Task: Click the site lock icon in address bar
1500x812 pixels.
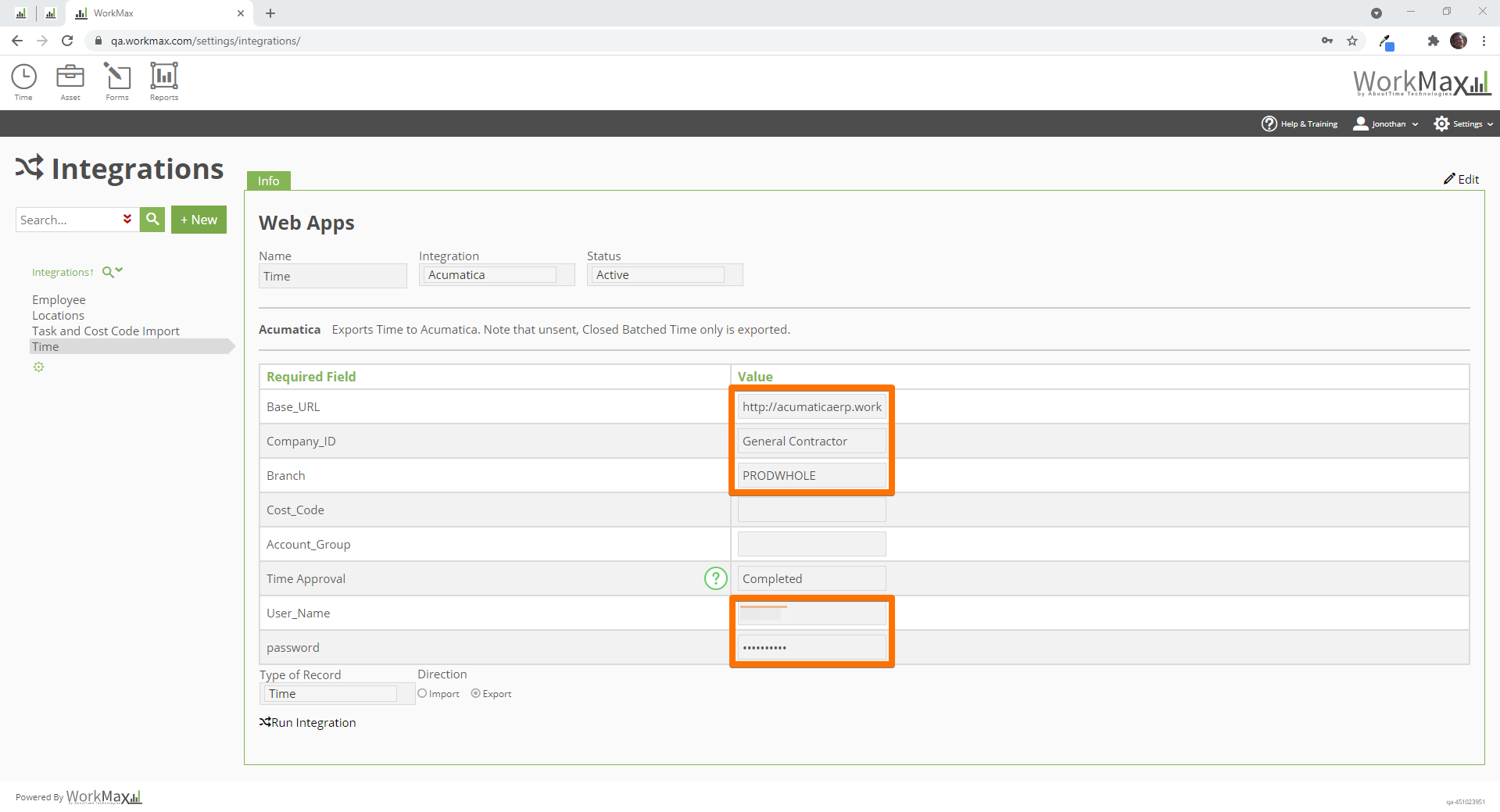Action: tap(98, 41)
